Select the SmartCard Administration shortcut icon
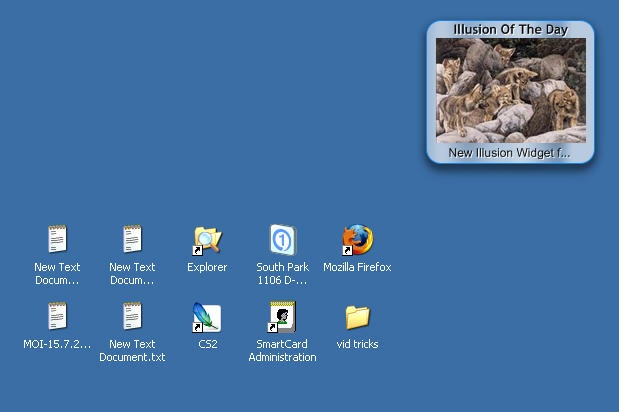The image size is (619, 412). 282,316
